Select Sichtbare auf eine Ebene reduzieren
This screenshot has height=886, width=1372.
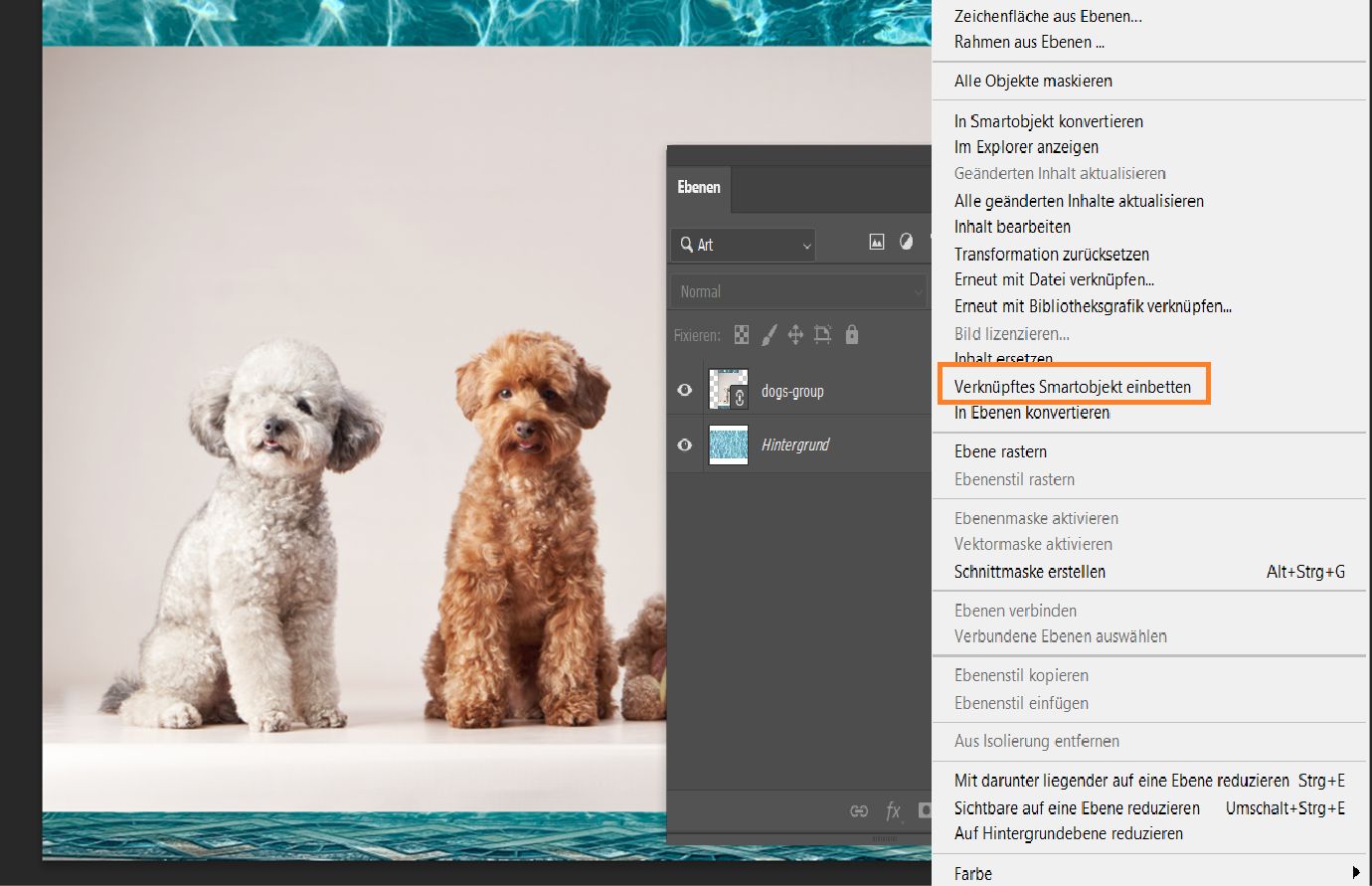tap(1077, 808)
